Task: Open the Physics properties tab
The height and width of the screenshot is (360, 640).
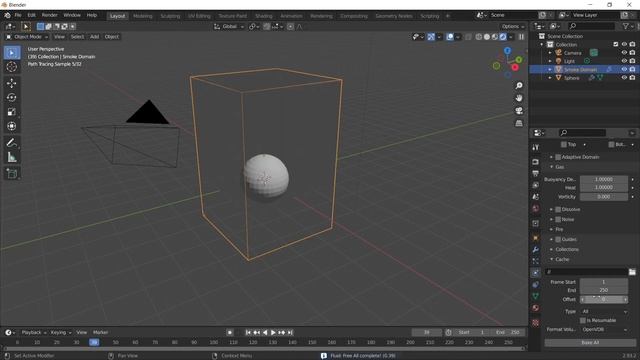Action: click(536, 273)
